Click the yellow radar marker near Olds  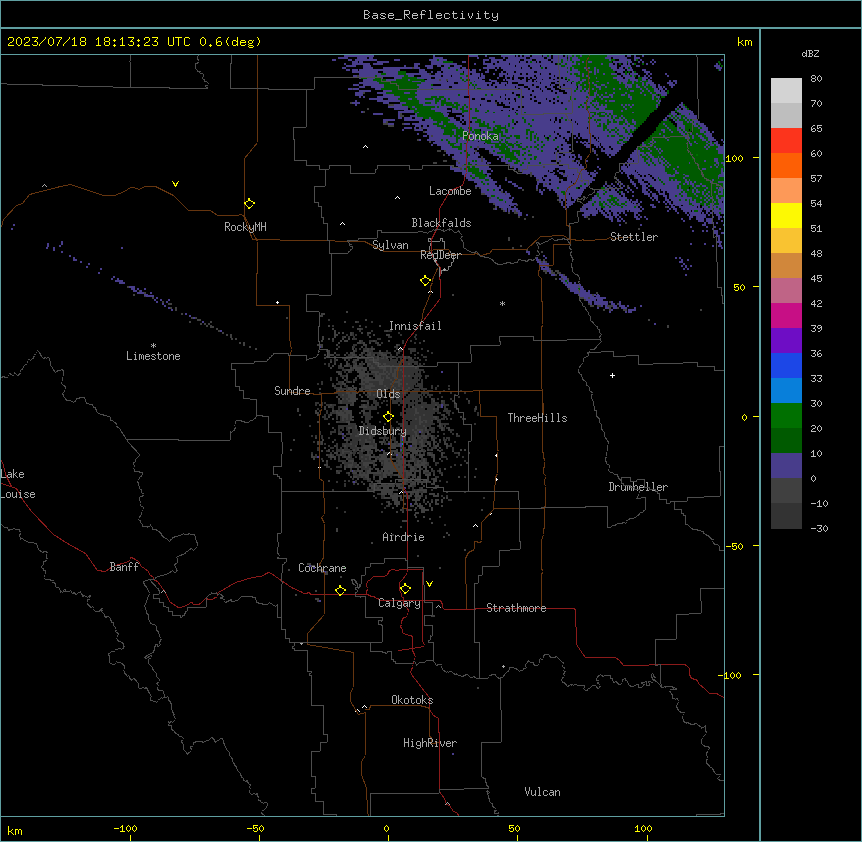coord(389,417)
